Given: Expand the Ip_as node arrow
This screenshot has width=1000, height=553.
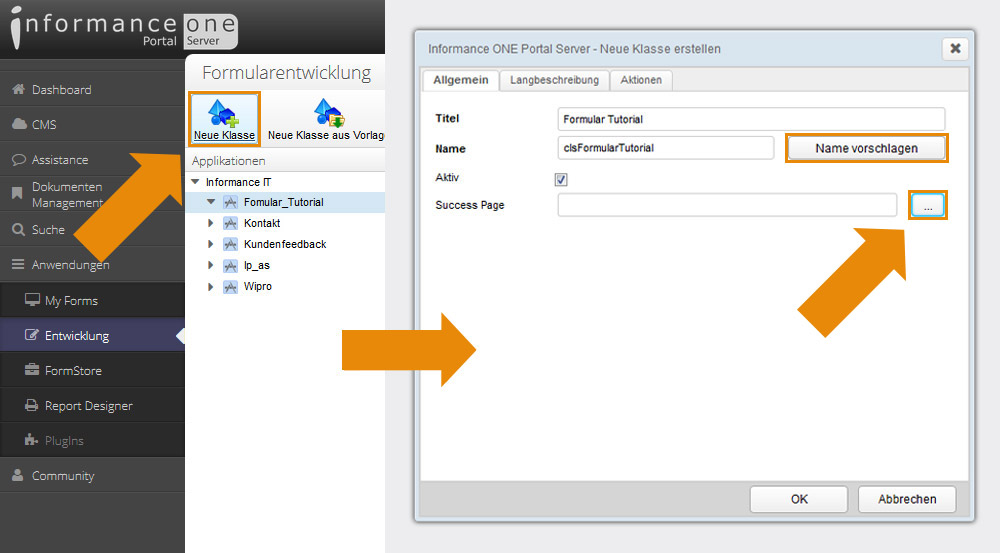Looking at the screenshot, I should pos(210,265).
